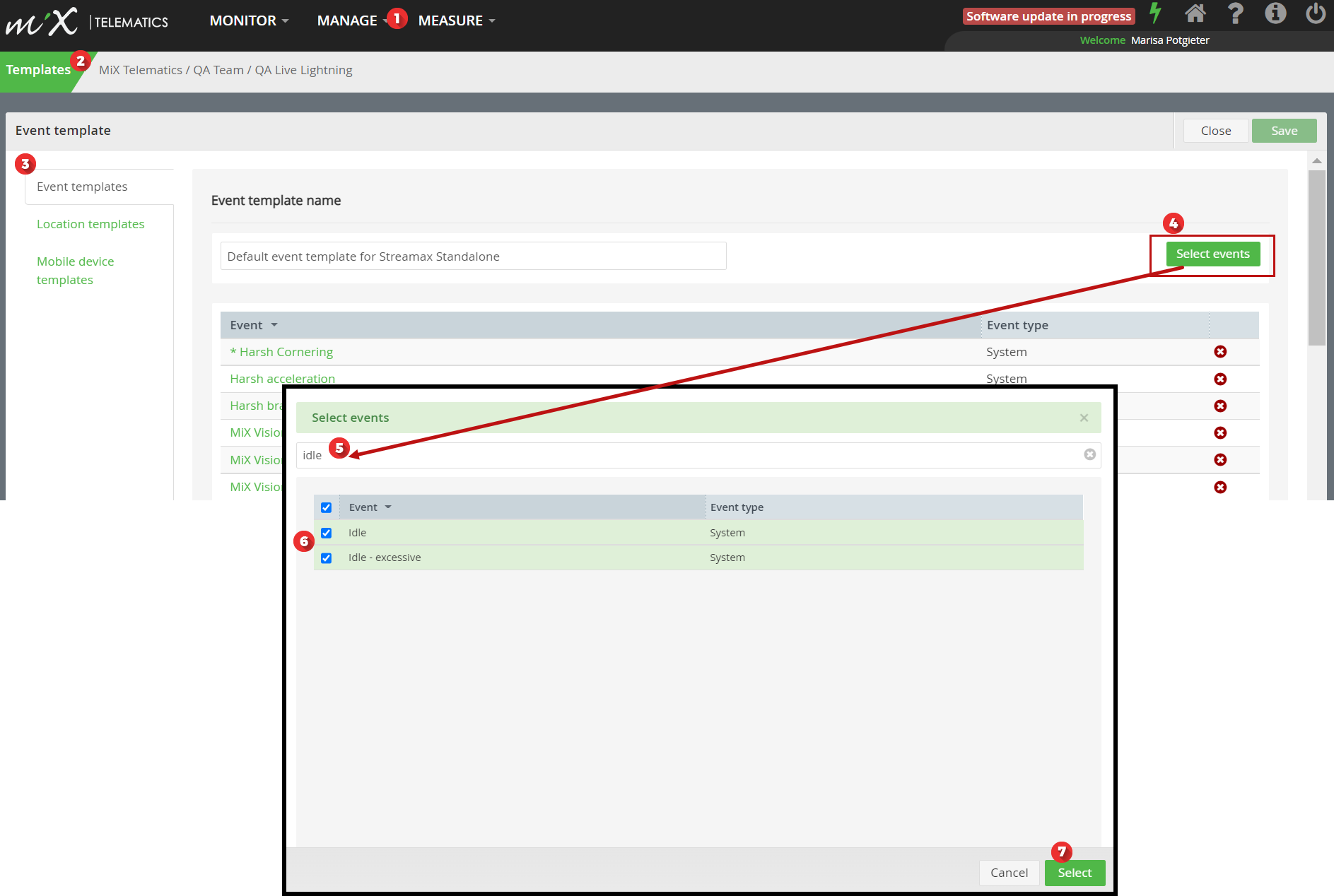Screen dimensions: 1334x896
Task: Remove the * Harsh Cornering event
Action: point(1220,352)
